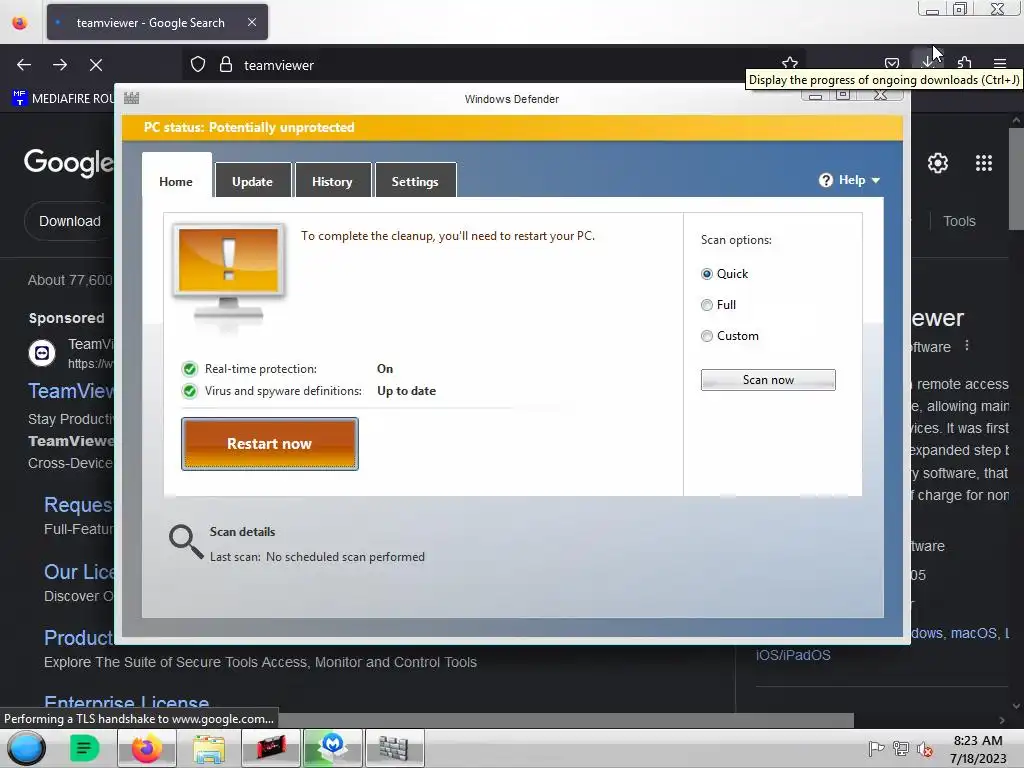Click the Firefox back arrow
Image resolution: width=1024 pixels, height=768 pixels.
click(24, 65)
